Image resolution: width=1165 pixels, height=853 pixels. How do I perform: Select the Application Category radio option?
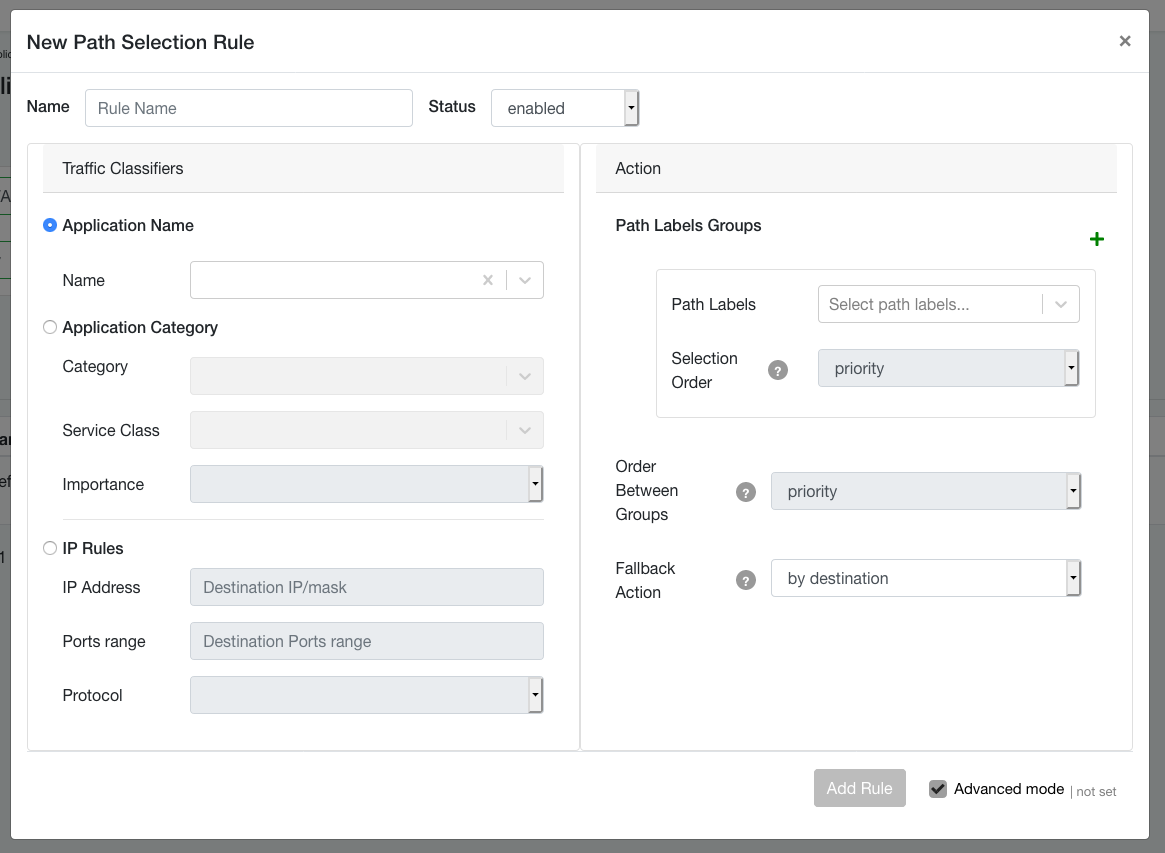click(50, 328)
